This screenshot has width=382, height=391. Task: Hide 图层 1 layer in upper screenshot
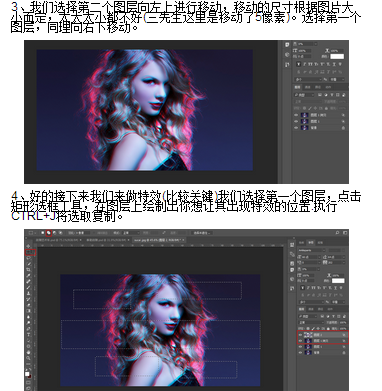296,121
